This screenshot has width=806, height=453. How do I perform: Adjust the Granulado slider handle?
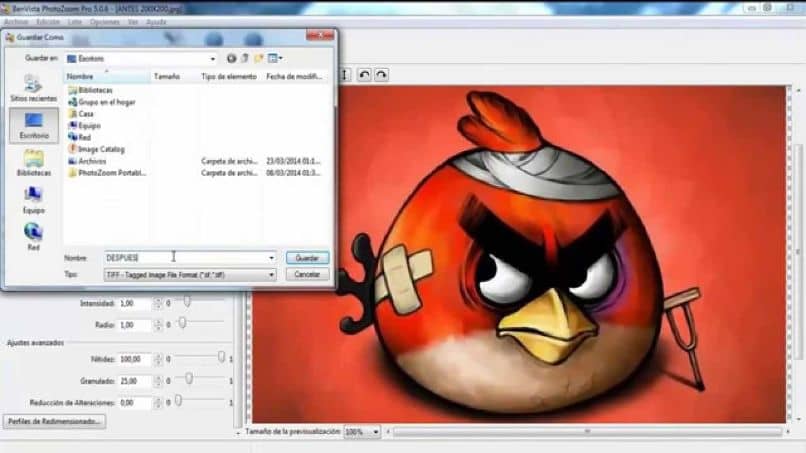(189, 379)
